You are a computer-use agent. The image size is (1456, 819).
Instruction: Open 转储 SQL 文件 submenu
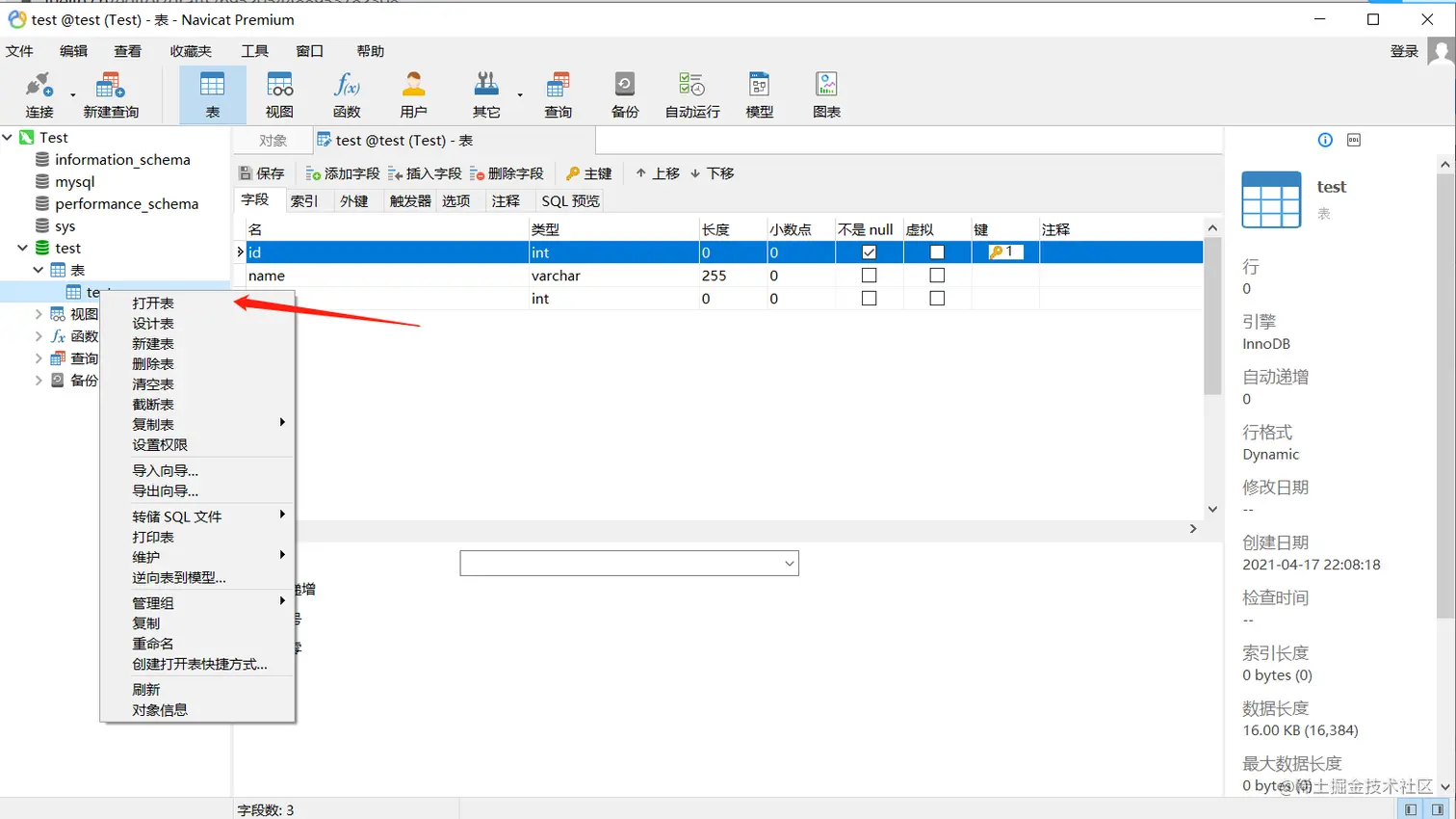pyautogui.click(x=197, y=516)
